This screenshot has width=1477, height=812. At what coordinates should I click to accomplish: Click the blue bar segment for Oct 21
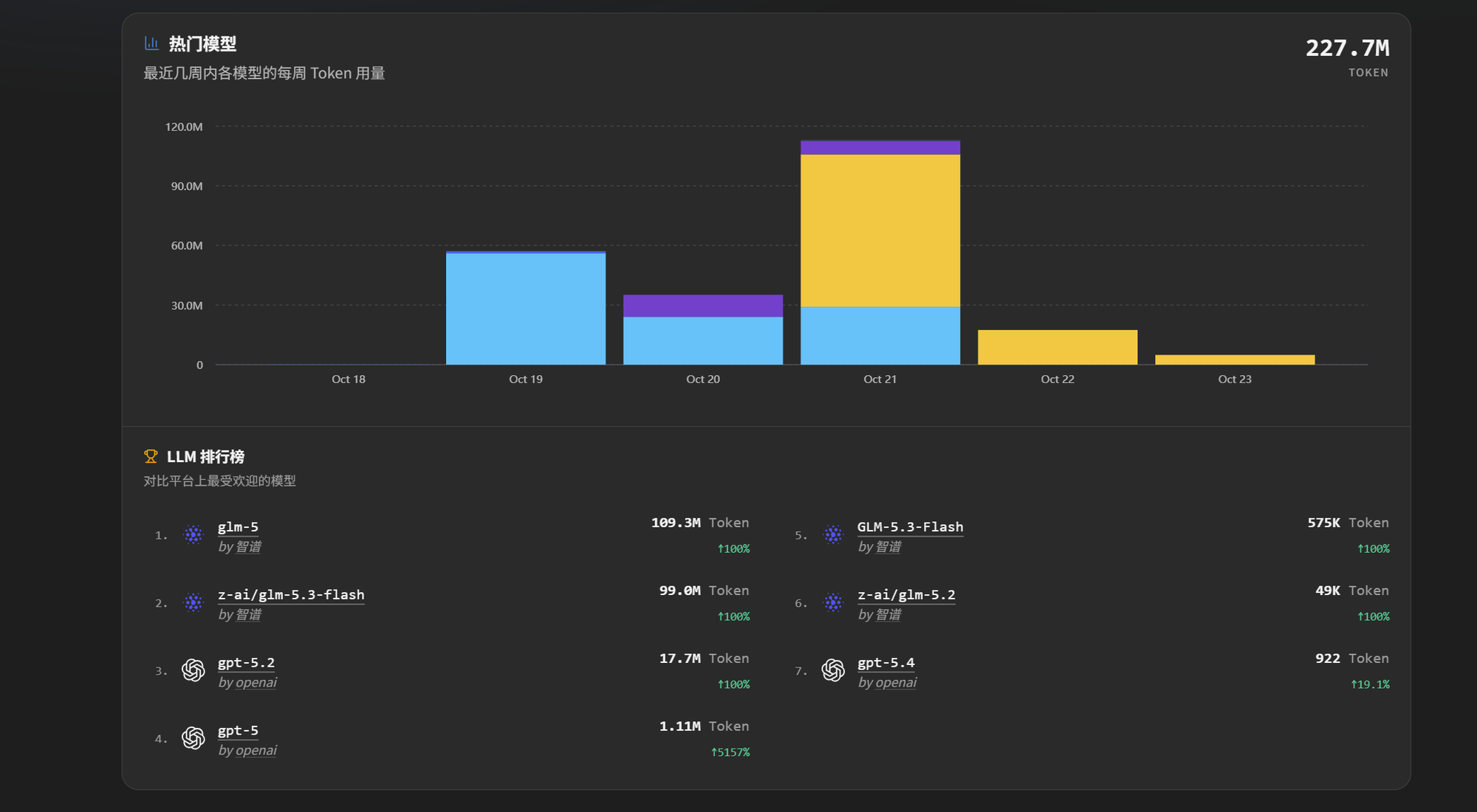point(880,336)
